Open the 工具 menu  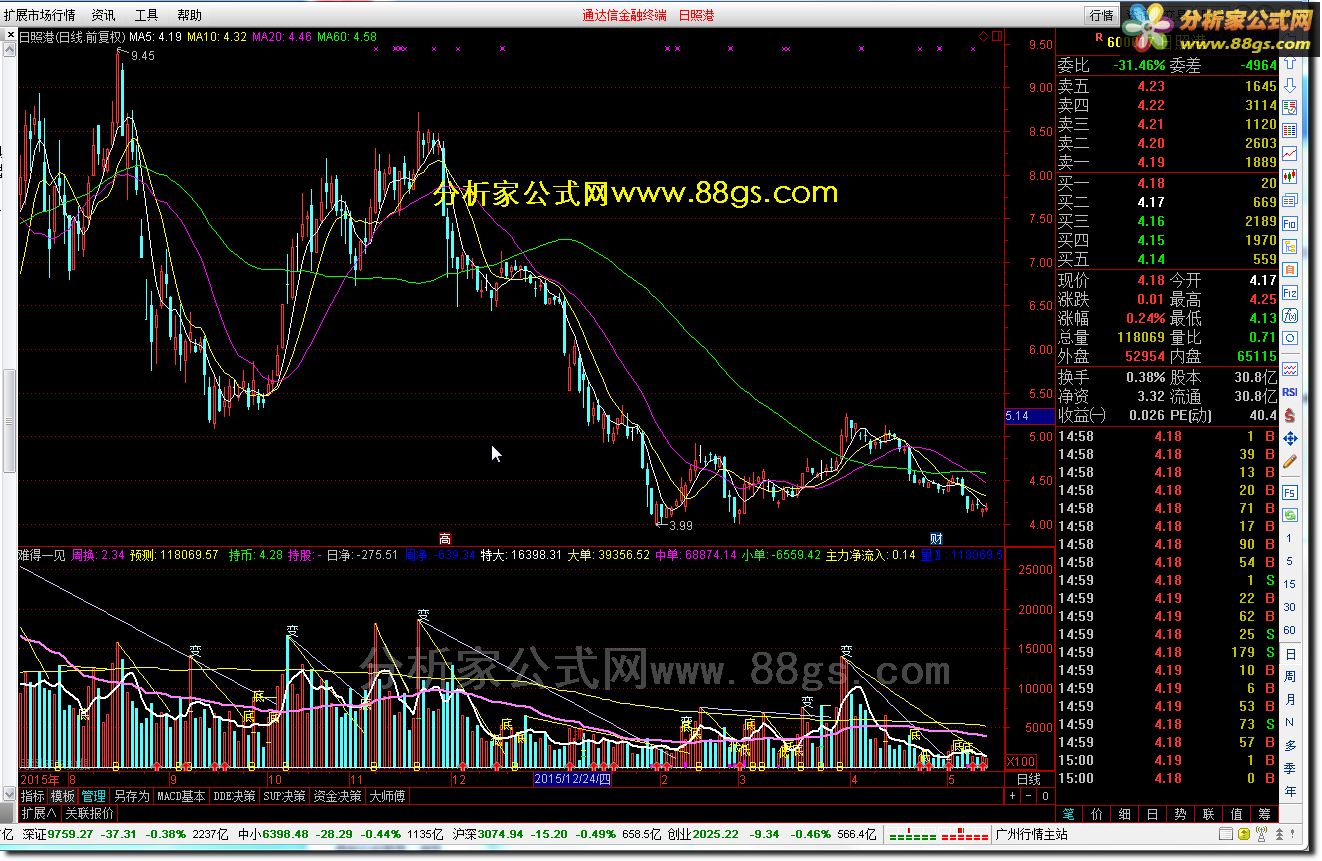tap(146, 15)
